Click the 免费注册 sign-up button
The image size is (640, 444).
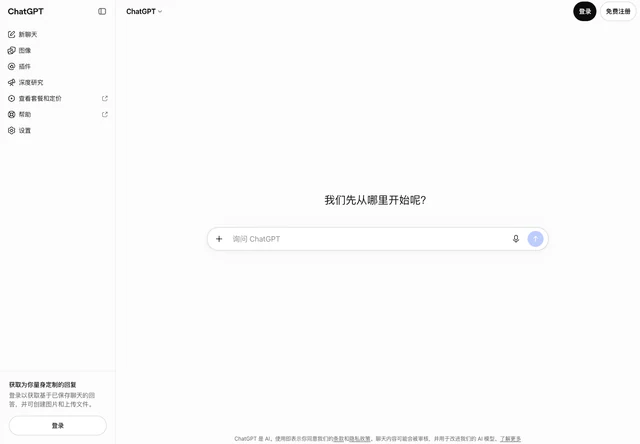(618, 11)
